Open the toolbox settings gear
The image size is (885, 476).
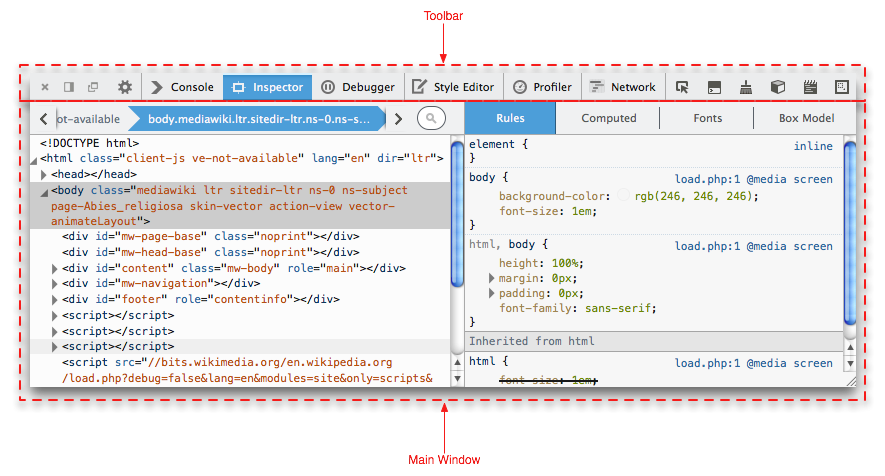click(x=125, y=87)
